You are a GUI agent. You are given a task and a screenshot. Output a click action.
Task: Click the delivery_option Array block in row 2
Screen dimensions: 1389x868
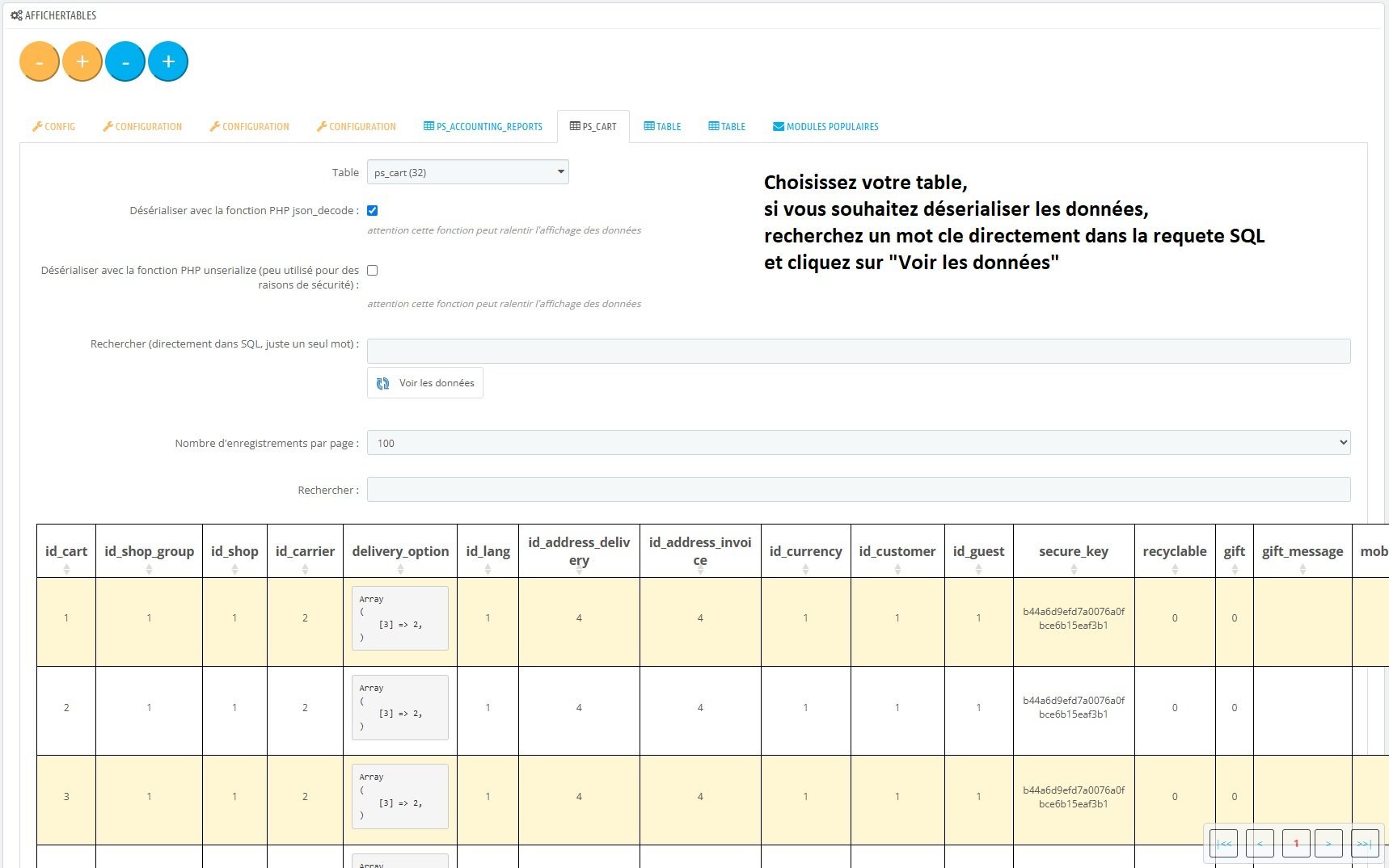400,707
